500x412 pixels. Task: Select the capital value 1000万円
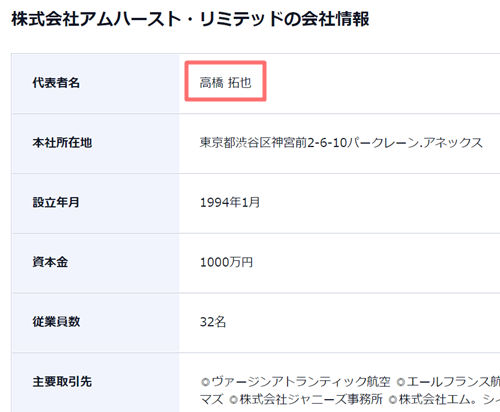pyautogui.click(x=226, y=262)
